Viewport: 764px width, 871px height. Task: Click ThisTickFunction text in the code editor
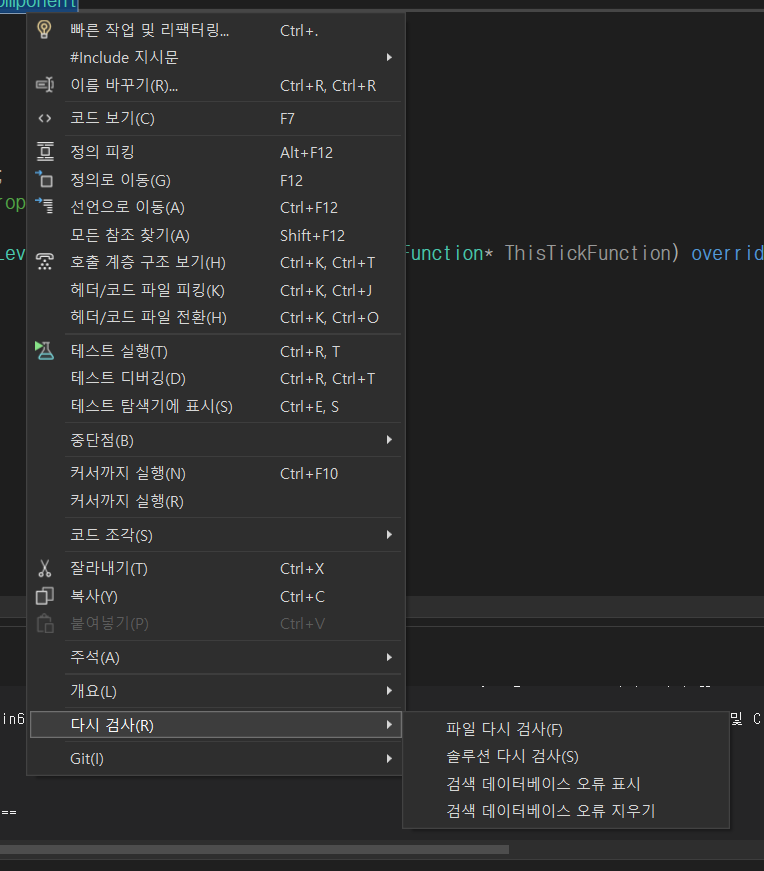(588, 253)
